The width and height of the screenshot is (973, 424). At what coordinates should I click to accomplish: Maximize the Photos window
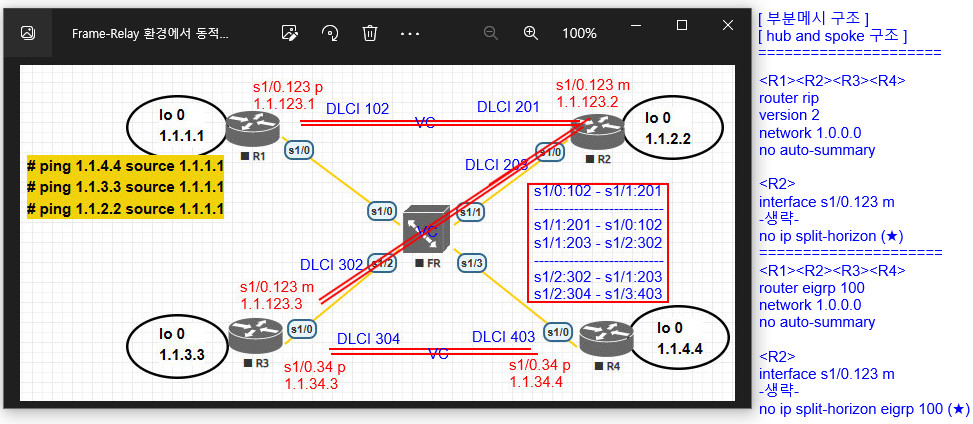point(682,25)
